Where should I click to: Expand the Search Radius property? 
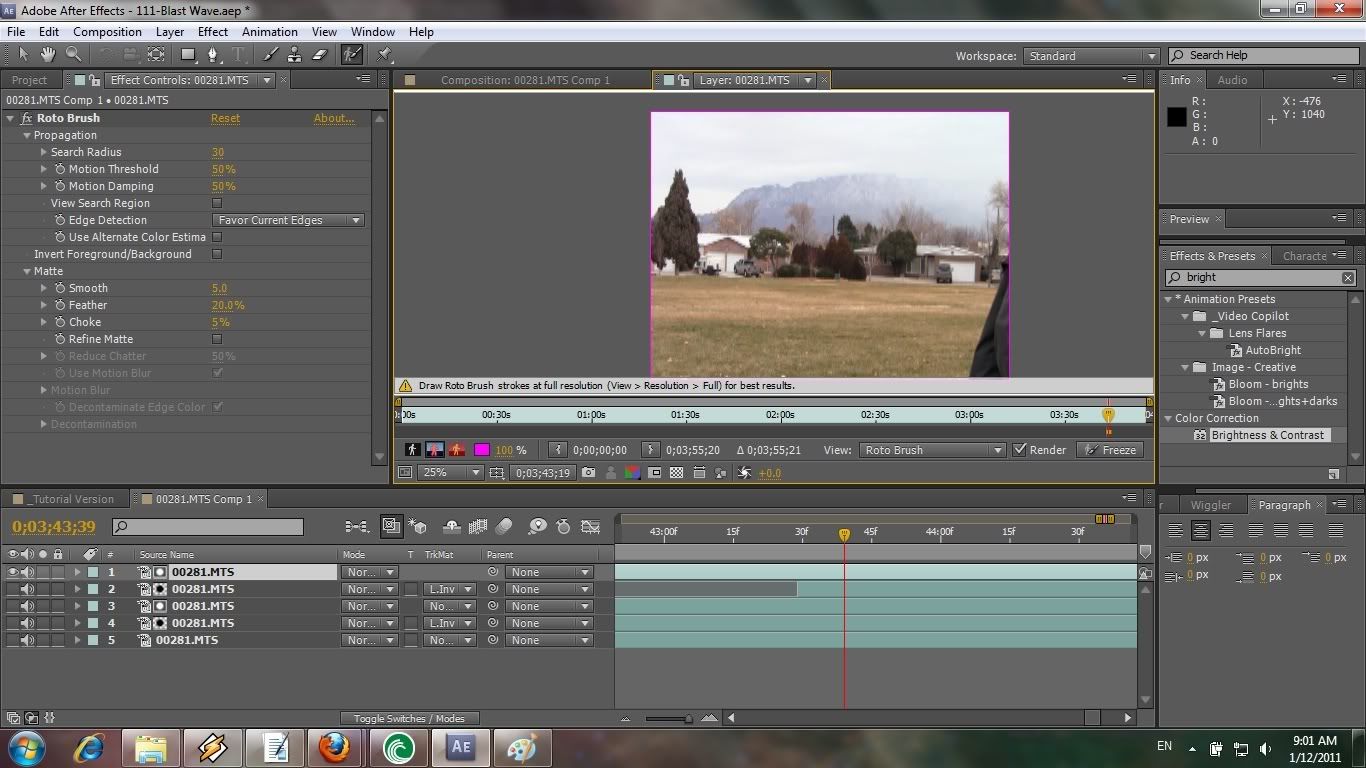tap(44, 152)
